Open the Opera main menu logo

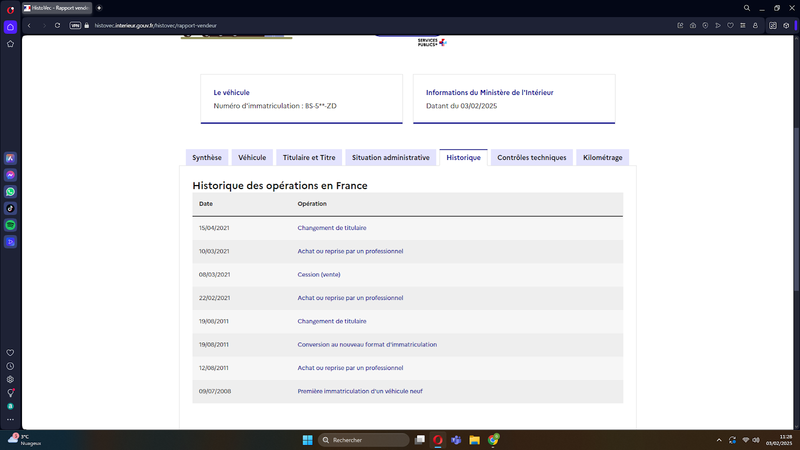[x=10, y=9]
